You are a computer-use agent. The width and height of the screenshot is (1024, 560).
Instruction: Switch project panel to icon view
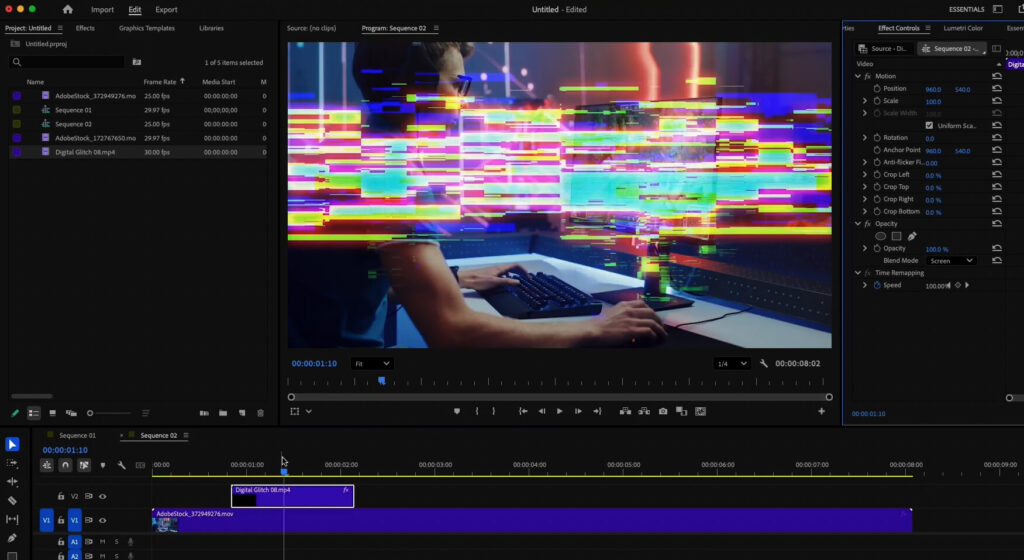52,413
